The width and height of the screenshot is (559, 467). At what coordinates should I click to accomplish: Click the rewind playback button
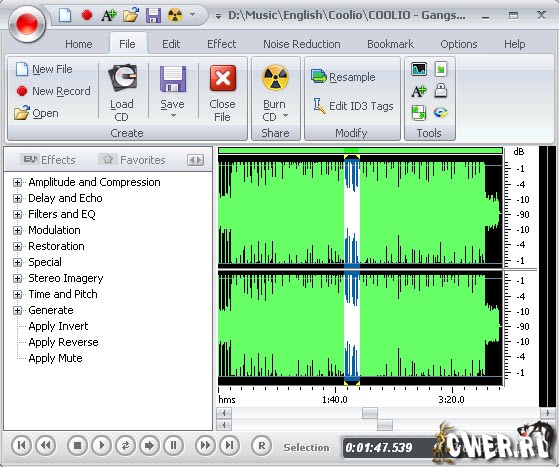coord(46,445)
